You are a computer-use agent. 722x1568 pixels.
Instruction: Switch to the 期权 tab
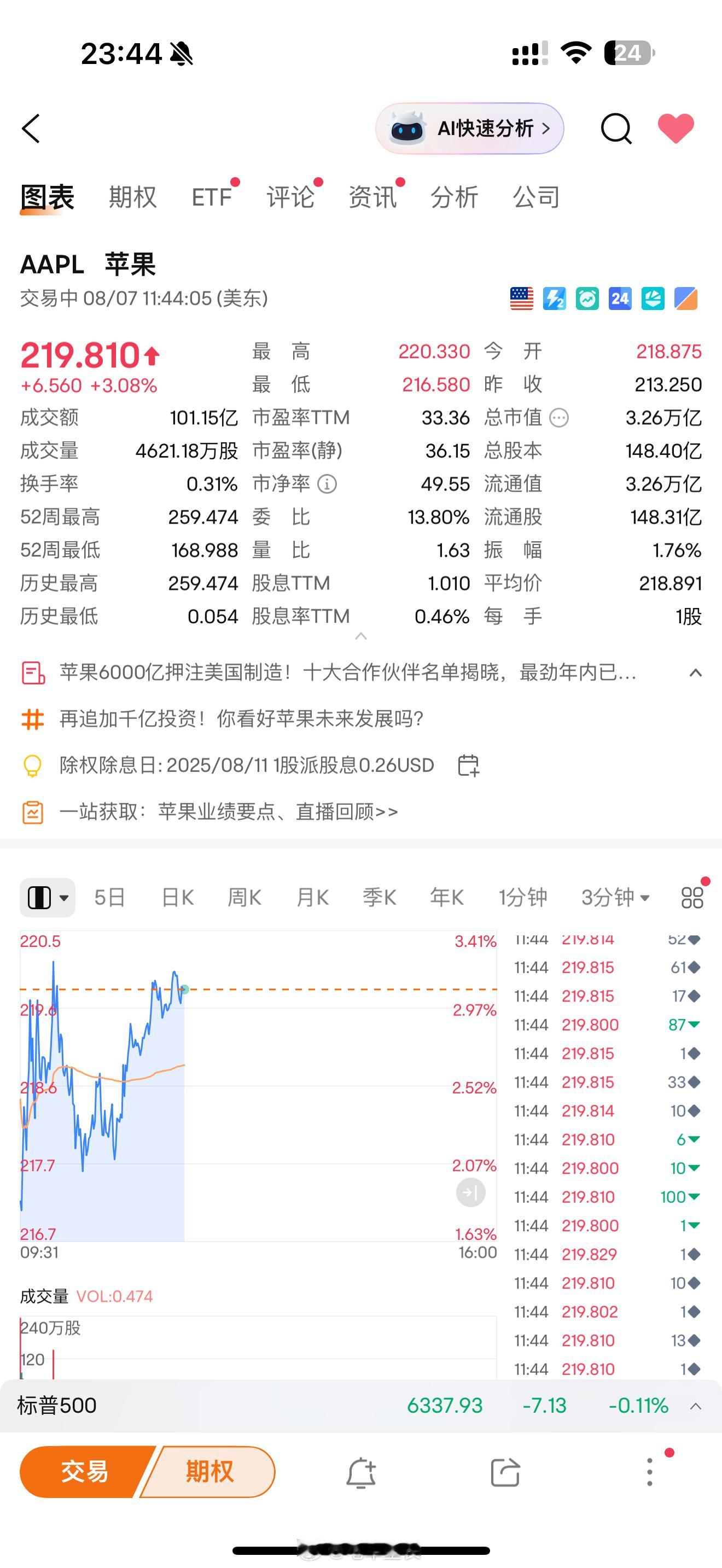(133, 197)
